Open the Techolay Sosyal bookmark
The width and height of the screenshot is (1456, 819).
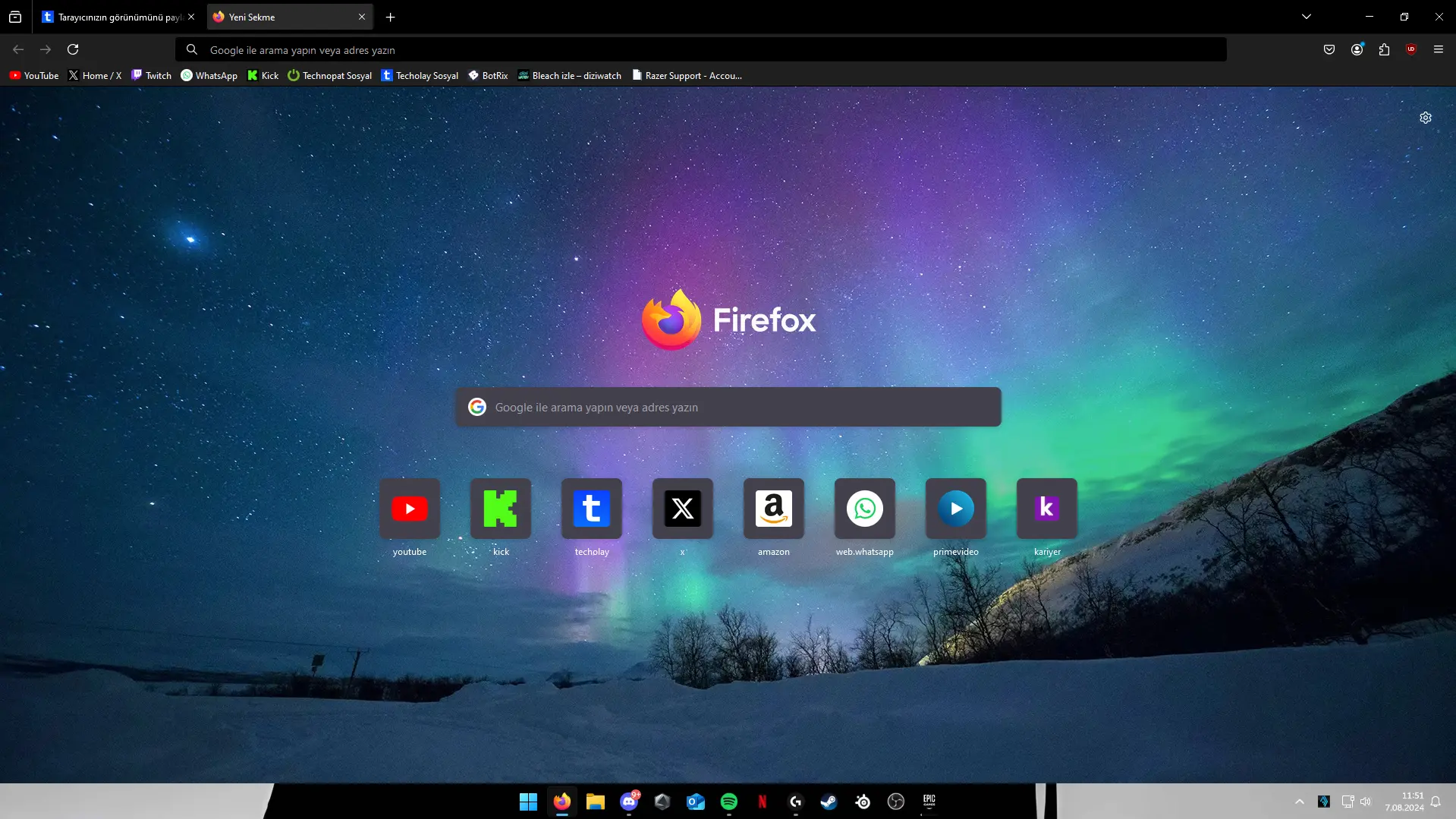click(420, 75)
